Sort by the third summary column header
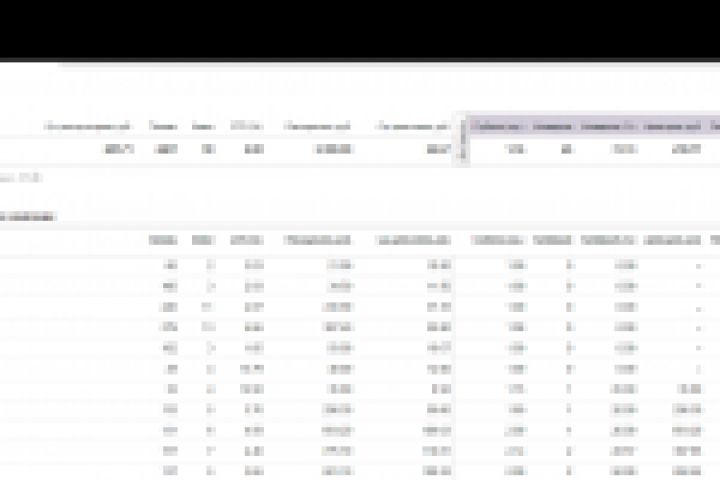Screen dimensions: 720x480 pyautogui.click(x=203, y=126)
